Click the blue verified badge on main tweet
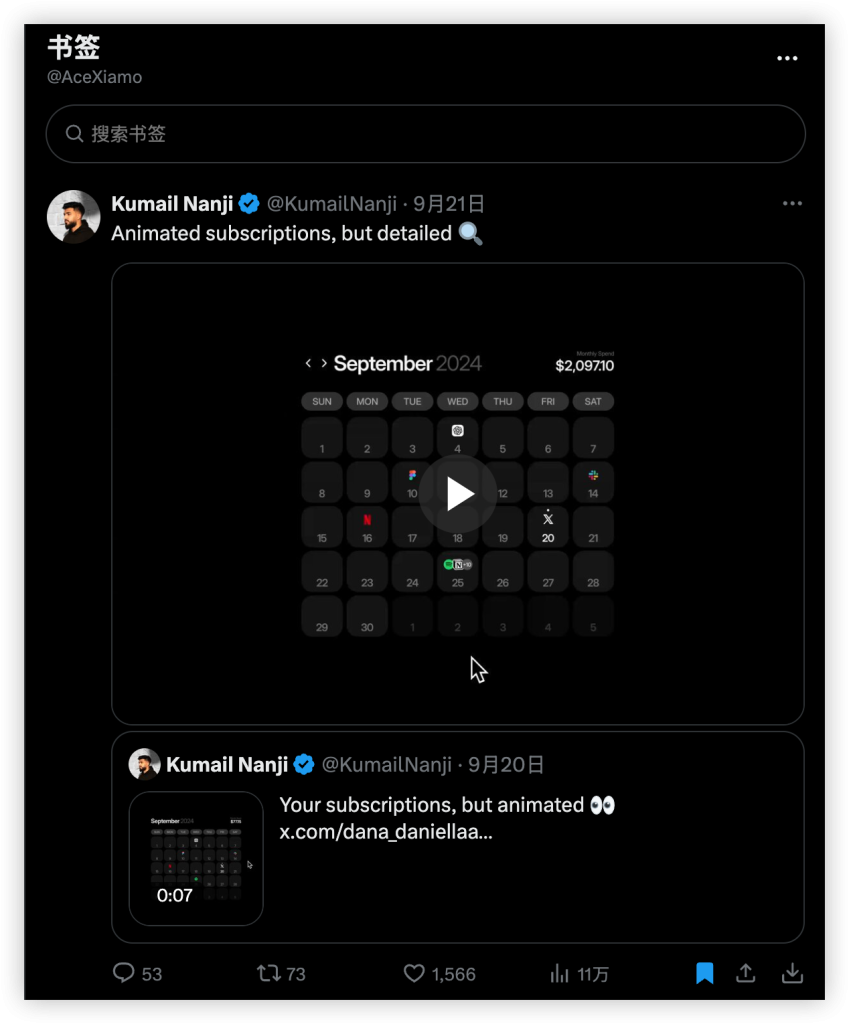The width and height of the screenshot is (849, 1024). pyautogui.click(x=249, y=204)
